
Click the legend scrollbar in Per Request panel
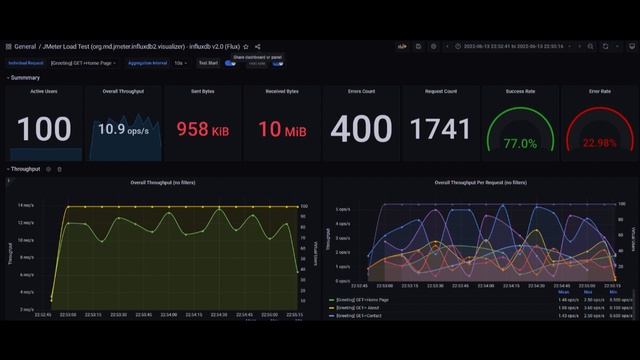click(634, 304)
